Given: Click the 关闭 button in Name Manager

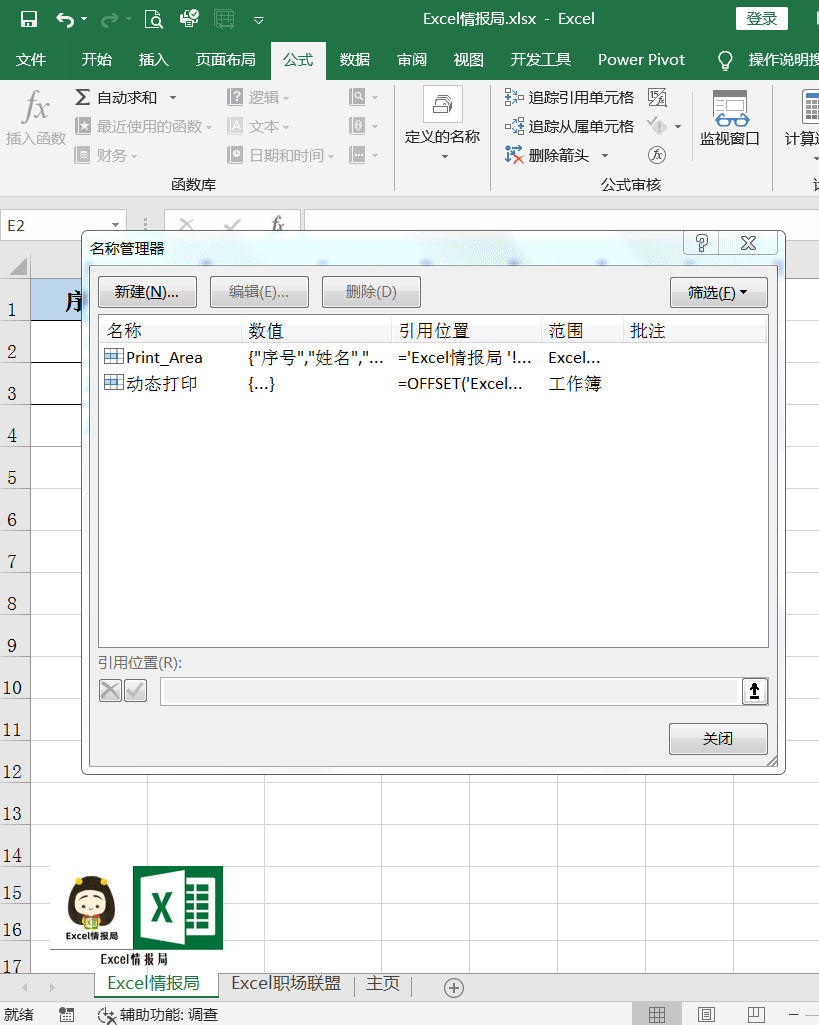Looking at the screenshot, I should click(718, 739).
